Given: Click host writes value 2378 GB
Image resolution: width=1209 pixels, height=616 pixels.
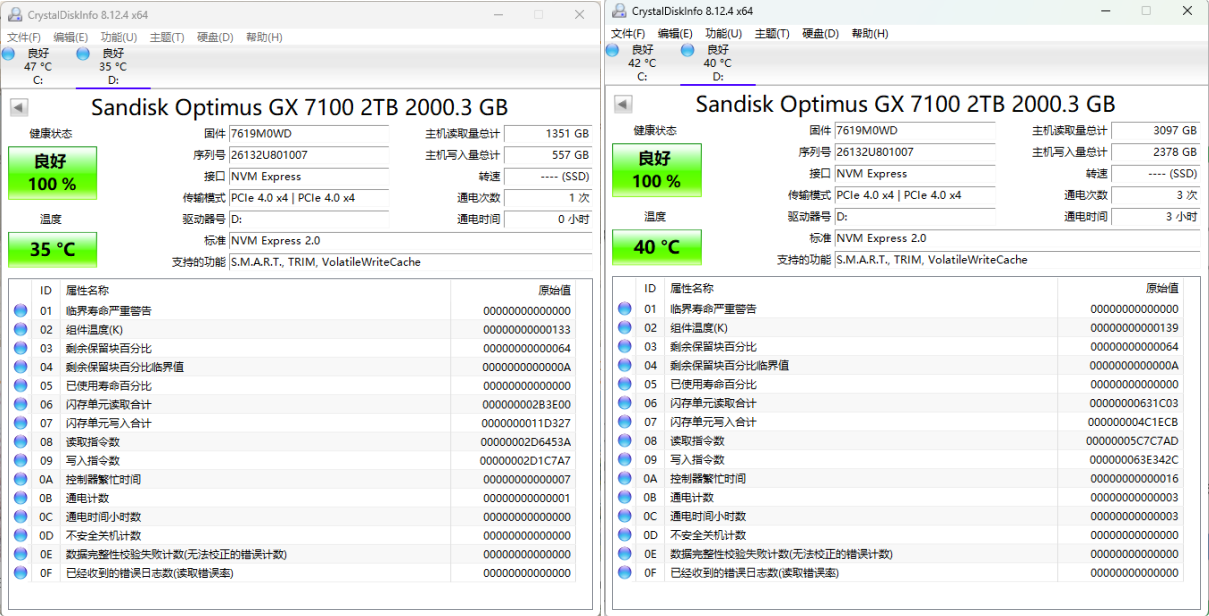Looking at the screenshot, I should click(x=1155, y=152).
